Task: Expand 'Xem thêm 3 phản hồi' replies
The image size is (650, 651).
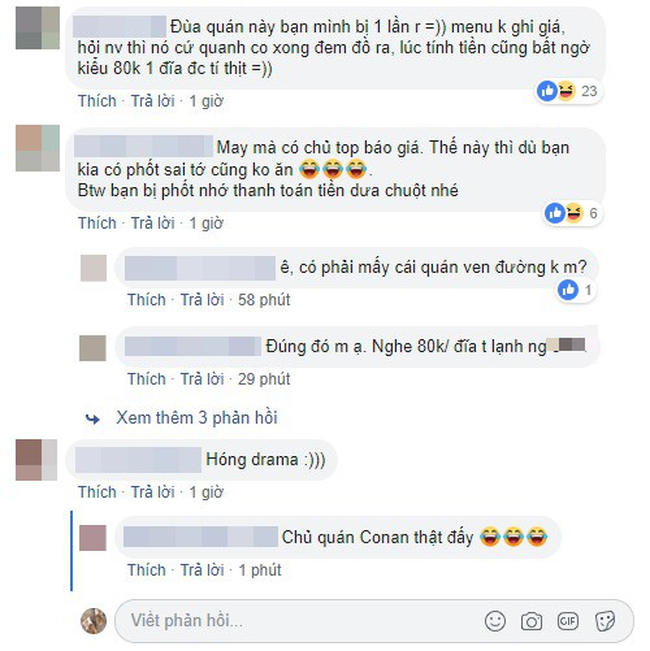Action: pyautogui.click(x=197, y=418)
